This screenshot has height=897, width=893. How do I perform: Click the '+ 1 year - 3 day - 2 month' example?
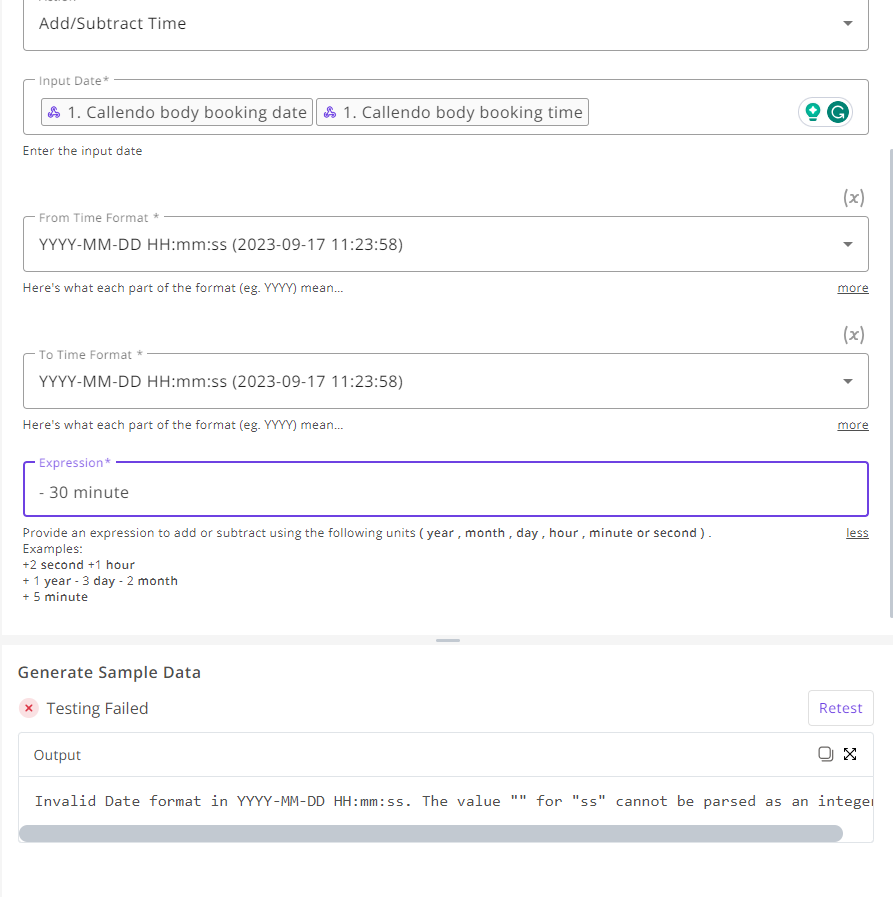[x=100, y=581]
